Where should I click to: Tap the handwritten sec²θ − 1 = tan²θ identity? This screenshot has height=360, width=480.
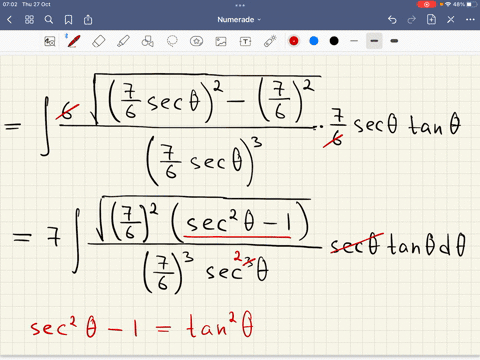142,326
